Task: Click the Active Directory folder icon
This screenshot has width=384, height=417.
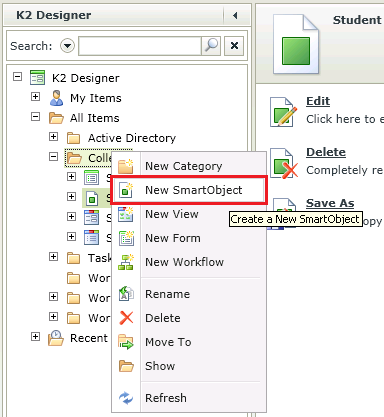Action: coord(73,138)
